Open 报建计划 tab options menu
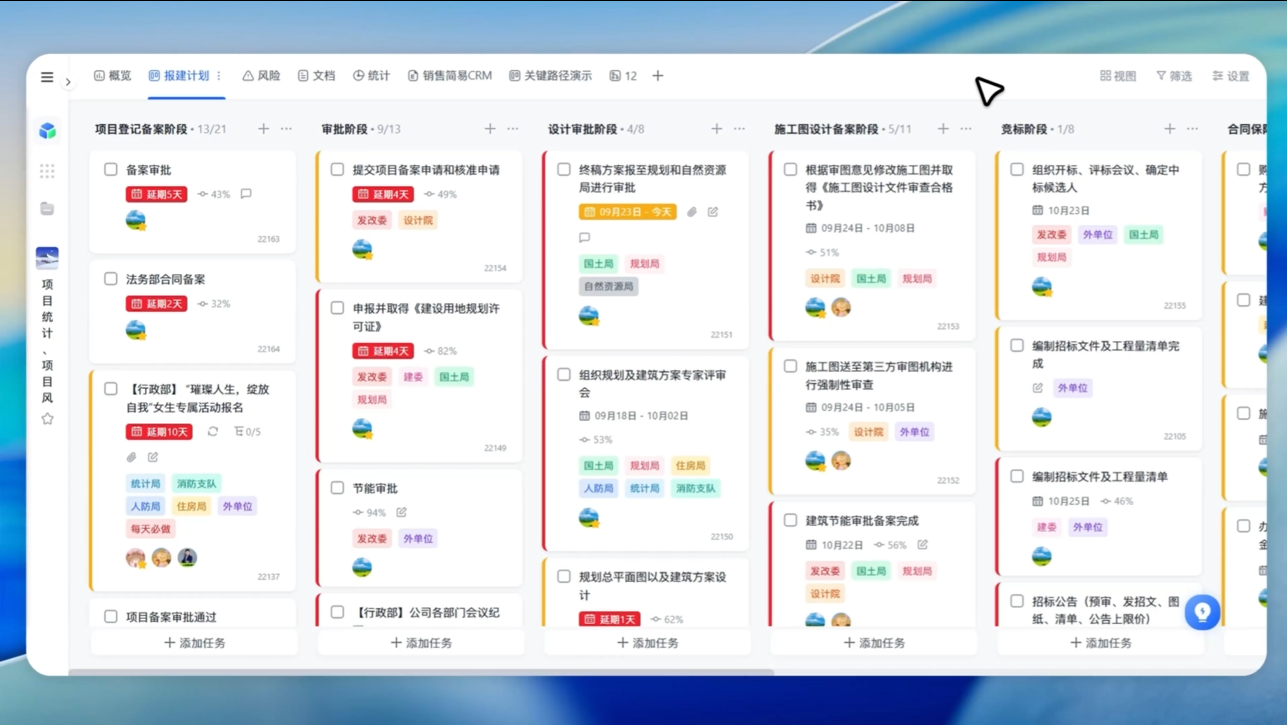The width and height of the screenshot is (1287, 725). tap(219, 76)
